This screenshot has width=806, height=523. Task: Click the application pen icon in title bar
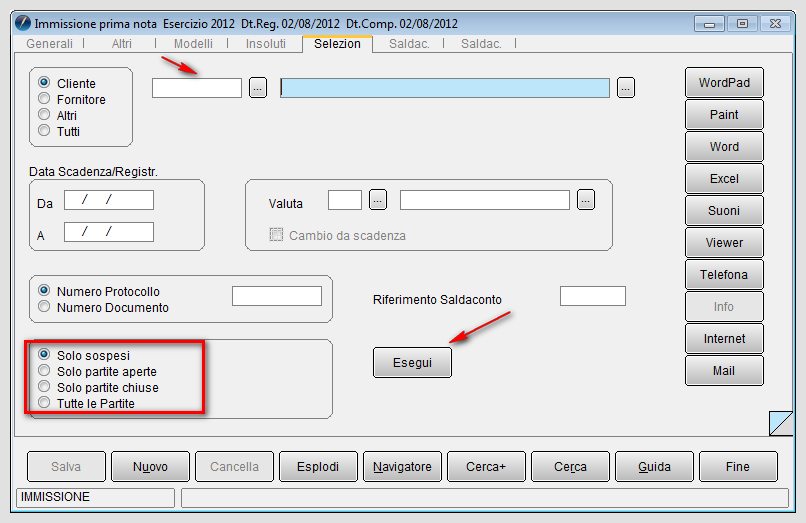pos(23,23)
